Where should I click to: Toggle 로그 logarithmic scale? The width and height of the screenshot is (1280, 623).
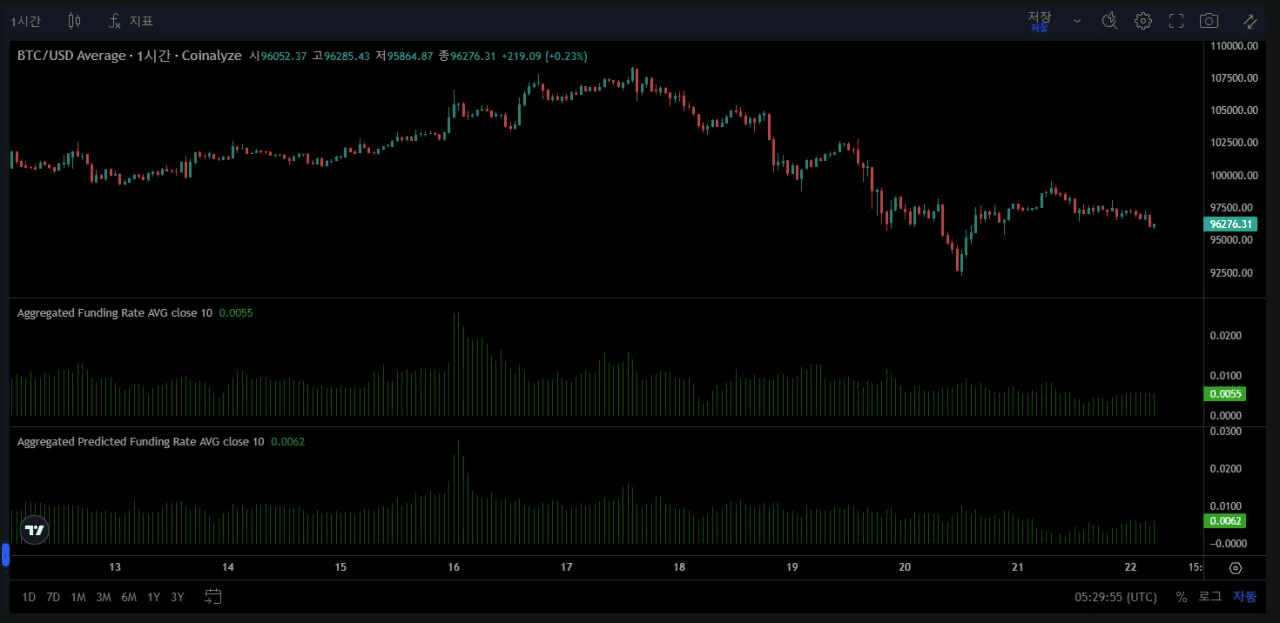coord(1210,597)
